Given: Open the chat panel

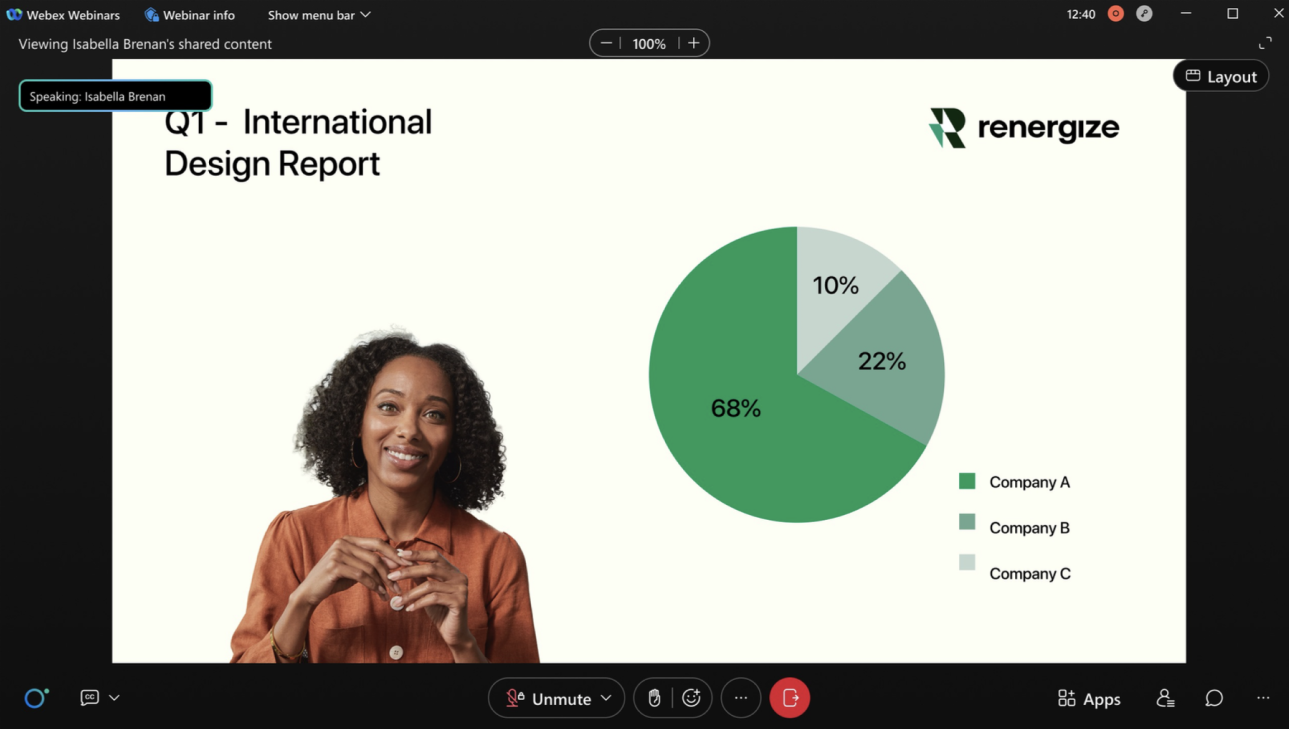Looking at the screenshot, I should pyautogui.click(x=1214, y=698).
